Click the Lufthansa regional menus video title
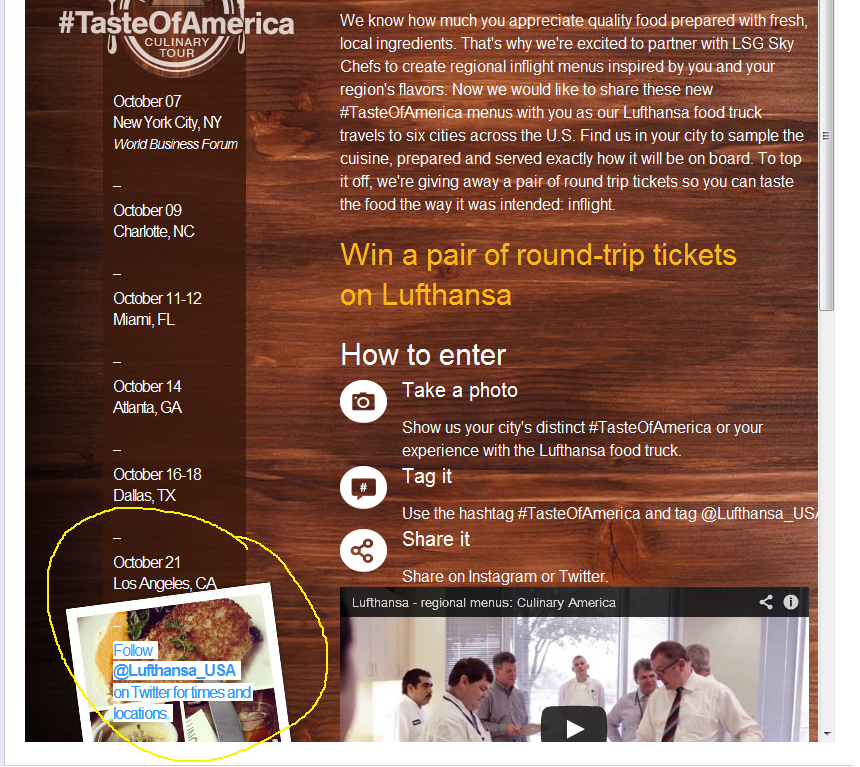This screenshot has width=860, height=767. pyautogui.click(x=483, y=602)
